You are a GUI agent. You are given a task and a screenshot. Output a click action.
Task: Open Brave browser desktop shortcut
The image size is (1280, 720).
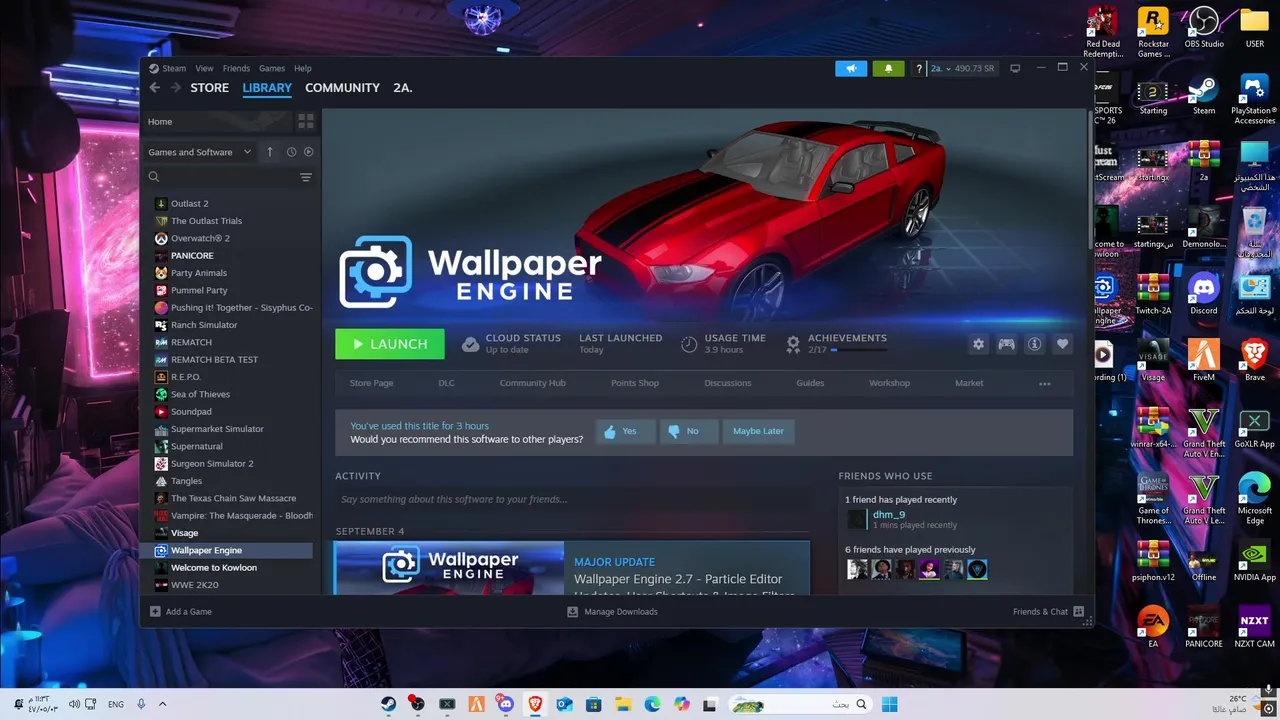point(1254,360)
